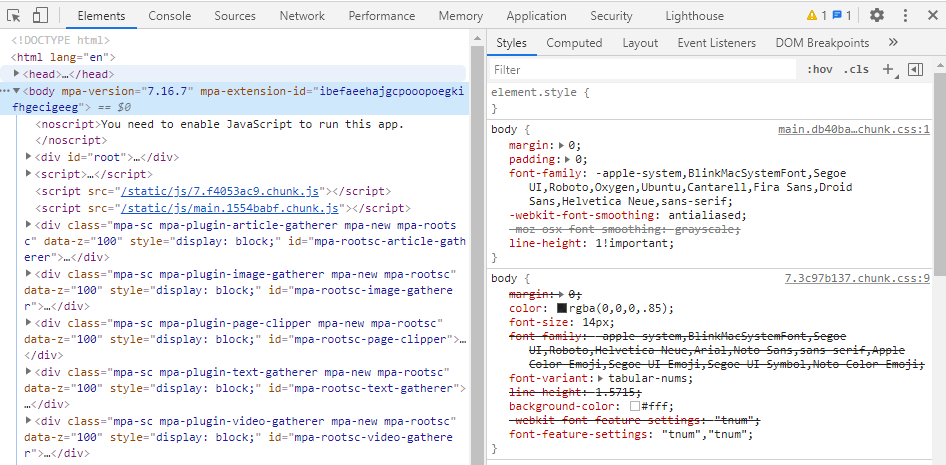Activate the inspect element picker icon
The width and height of the screenshot is (946, 465).
point(14,16)
